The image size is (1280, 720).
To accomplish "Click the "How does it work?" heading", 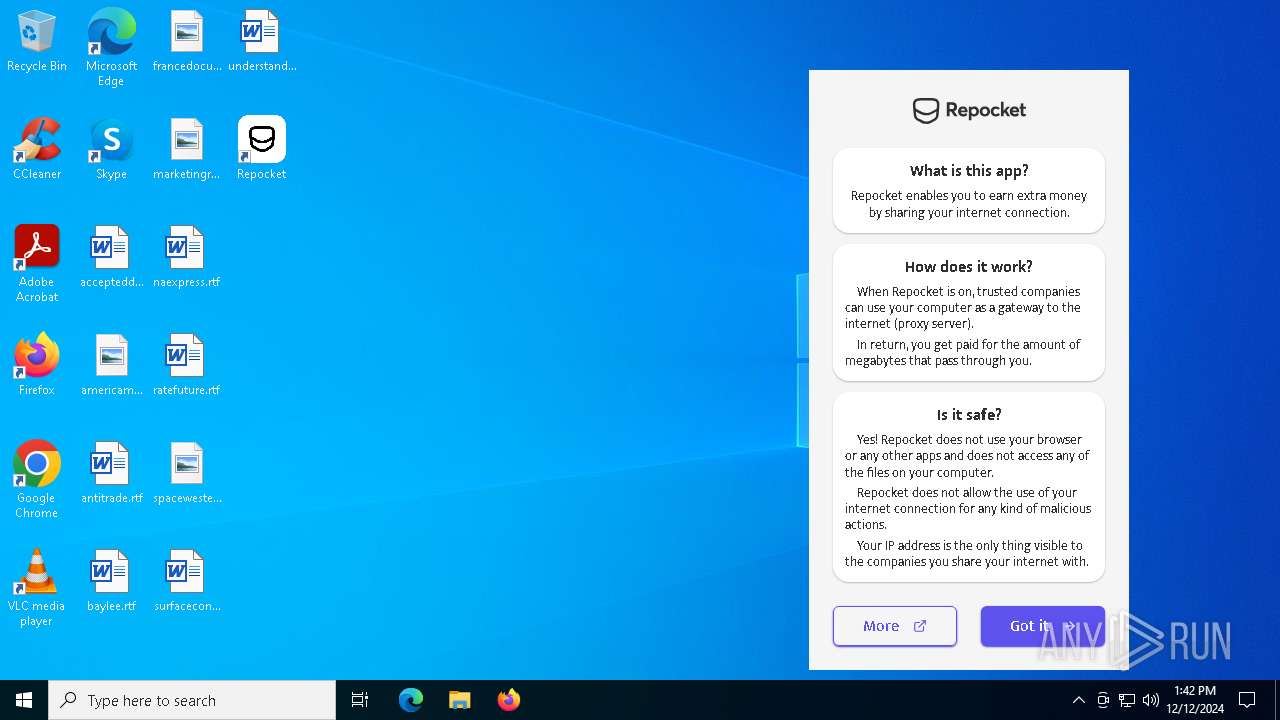I will point(969,266).
